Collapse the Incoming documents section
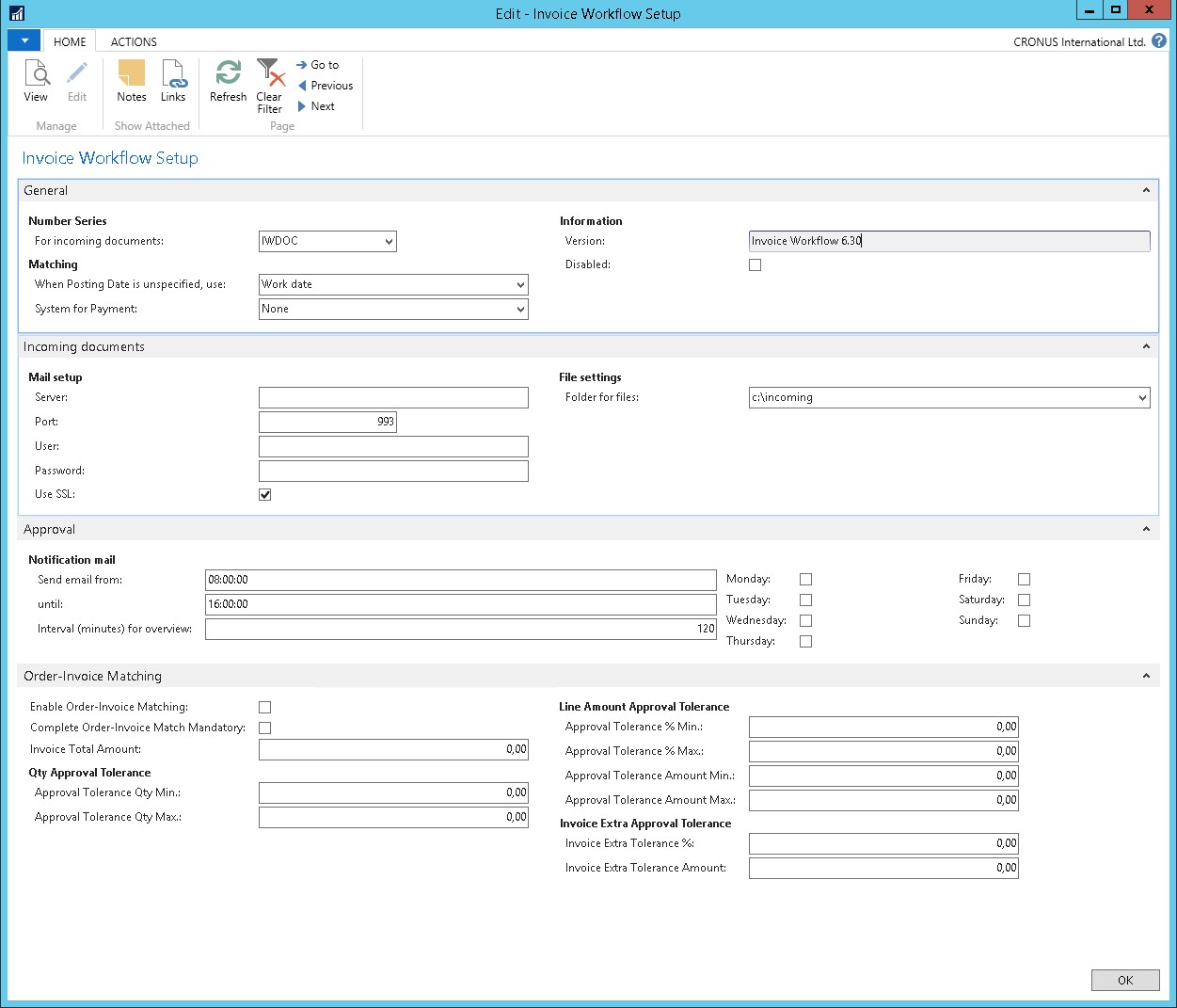This screenshot has height=1008, width=1177. point(1146,346)
